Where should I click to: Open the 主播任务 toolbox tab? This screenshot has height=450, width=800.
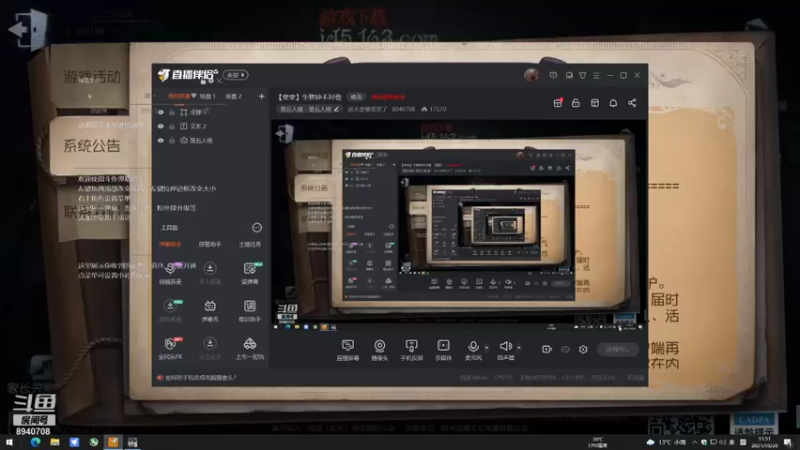pos(249,244)
